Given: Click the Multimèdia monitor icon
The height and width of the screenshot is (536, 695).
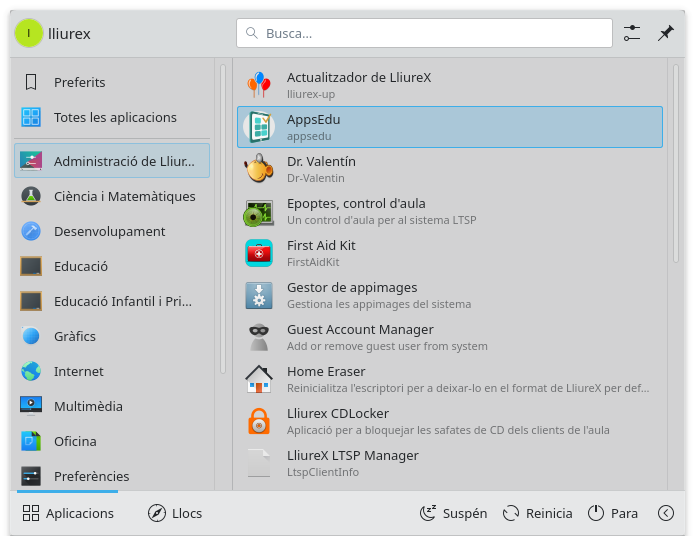Looking at the screenshot, I should pyautogui.click(x=31, y=406).
